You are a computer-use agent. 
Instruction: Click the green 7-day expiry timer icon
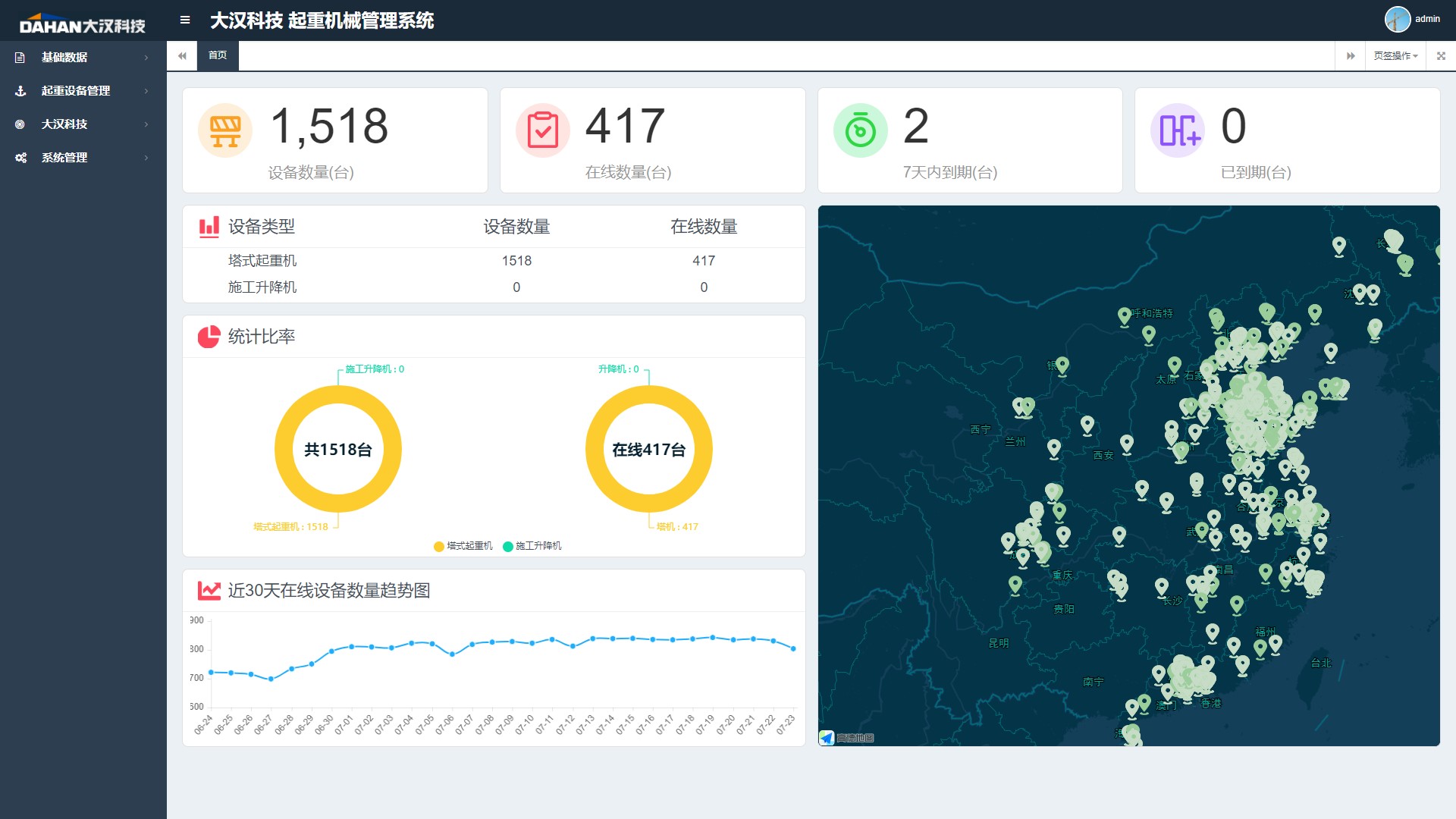861,130
